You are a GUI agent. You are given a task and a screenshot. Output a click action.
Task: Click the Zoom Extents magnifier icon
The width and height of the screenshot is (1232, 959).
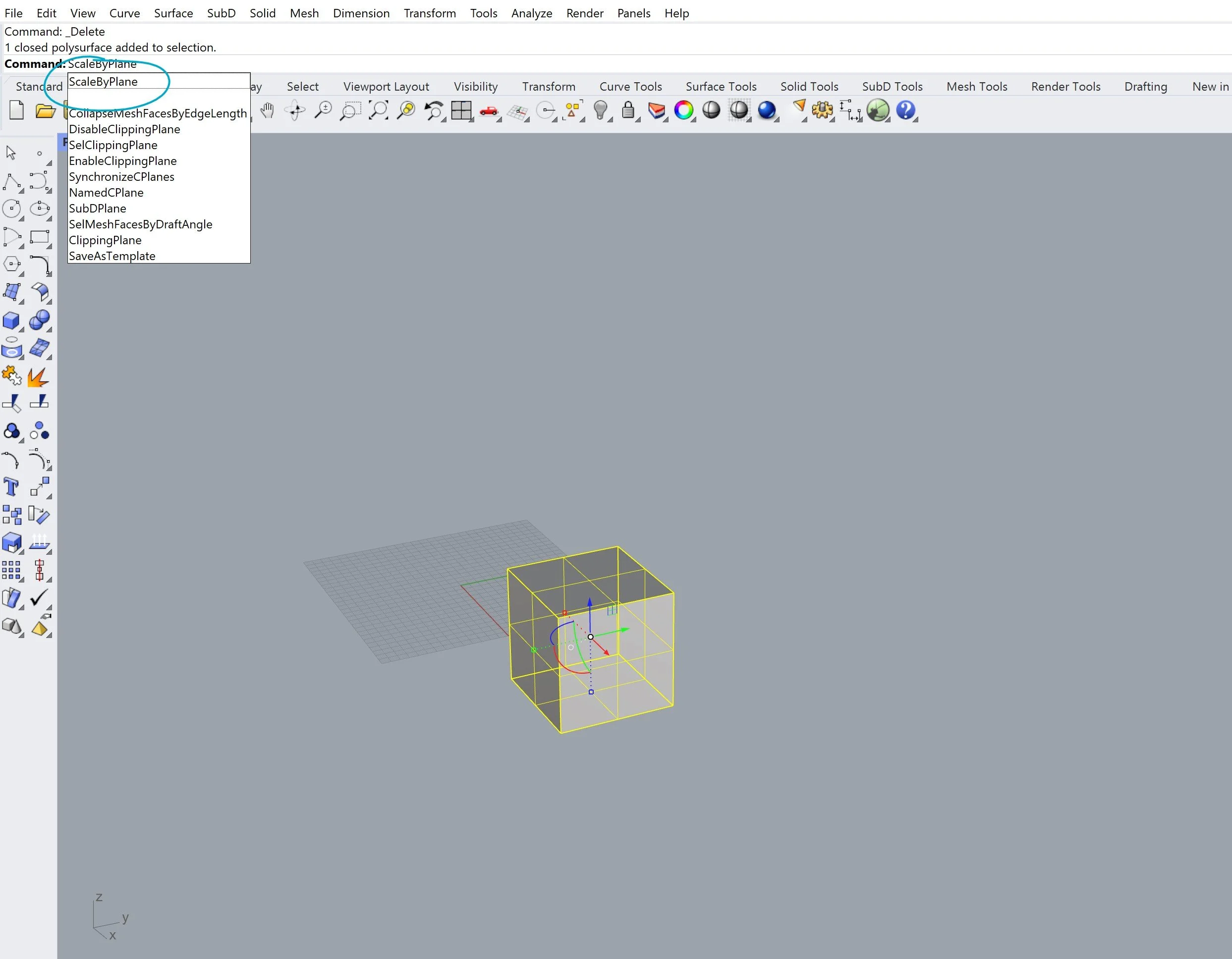378,110
